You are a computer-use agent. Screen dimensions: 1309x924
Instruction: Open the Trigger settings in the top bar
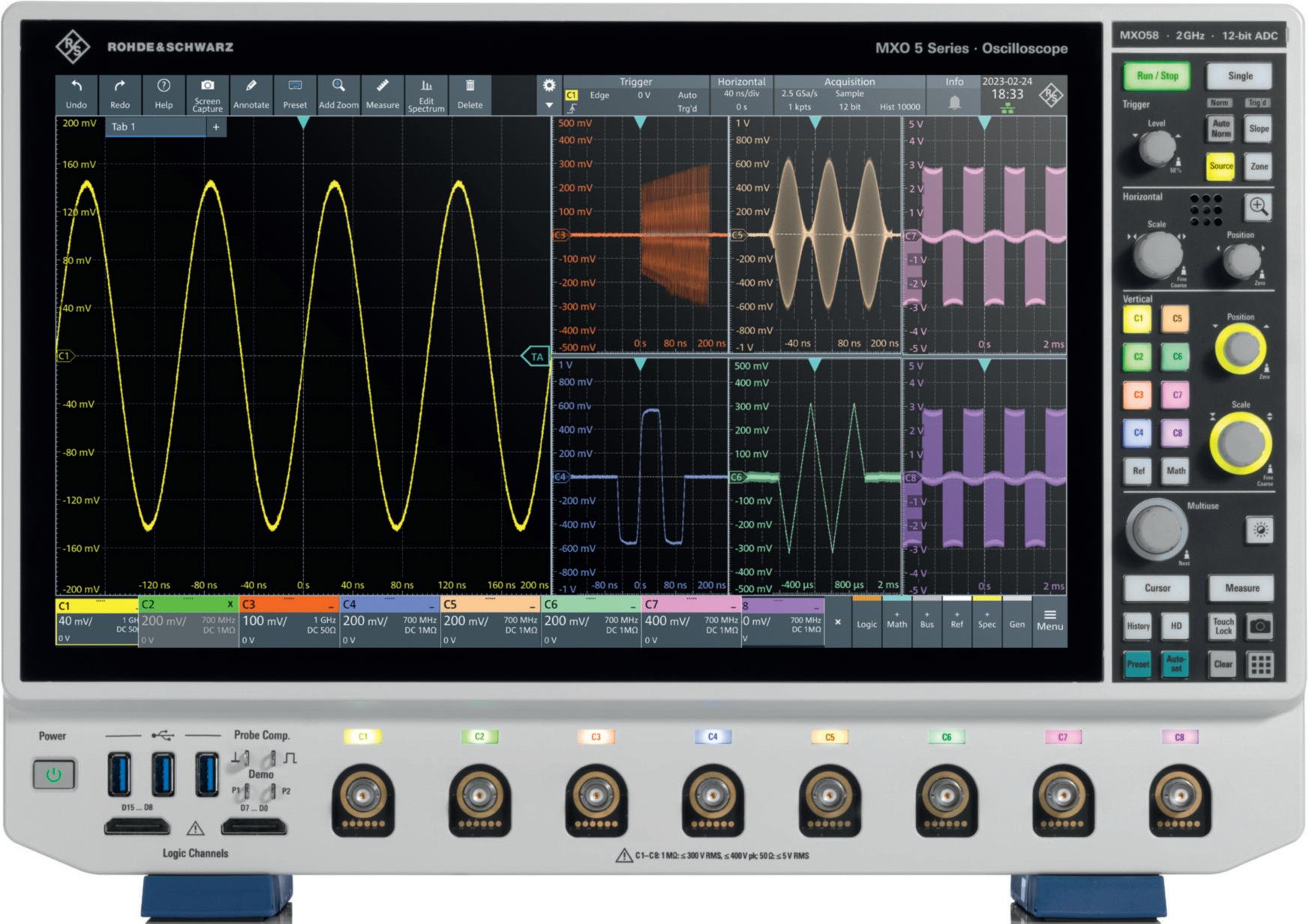[x=636, y=95]
